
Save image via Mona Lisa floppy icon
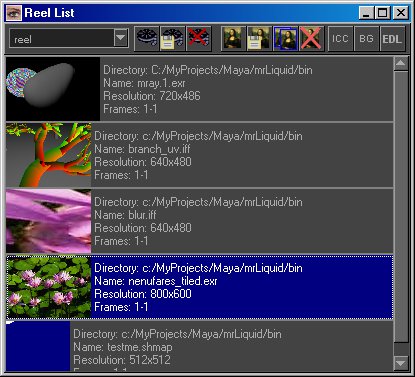coord(259,39)
